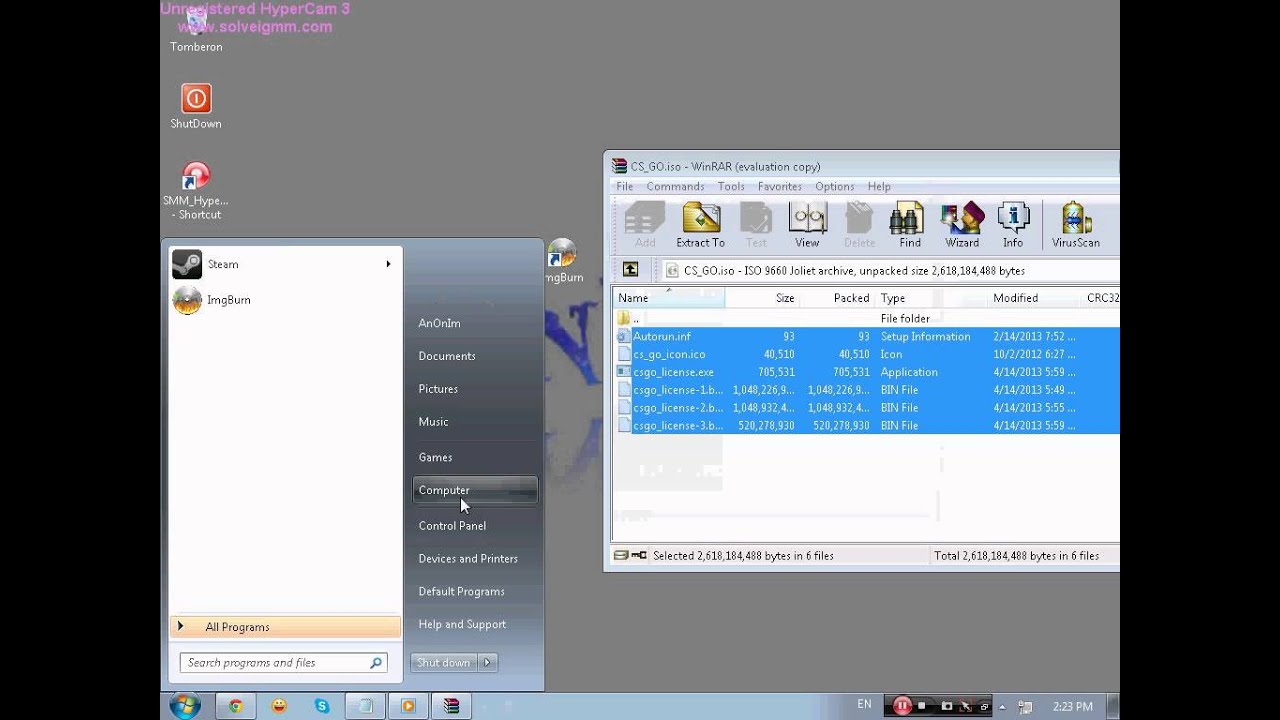
Task: Open Skype from the taskbar
Action: [322, 706]
